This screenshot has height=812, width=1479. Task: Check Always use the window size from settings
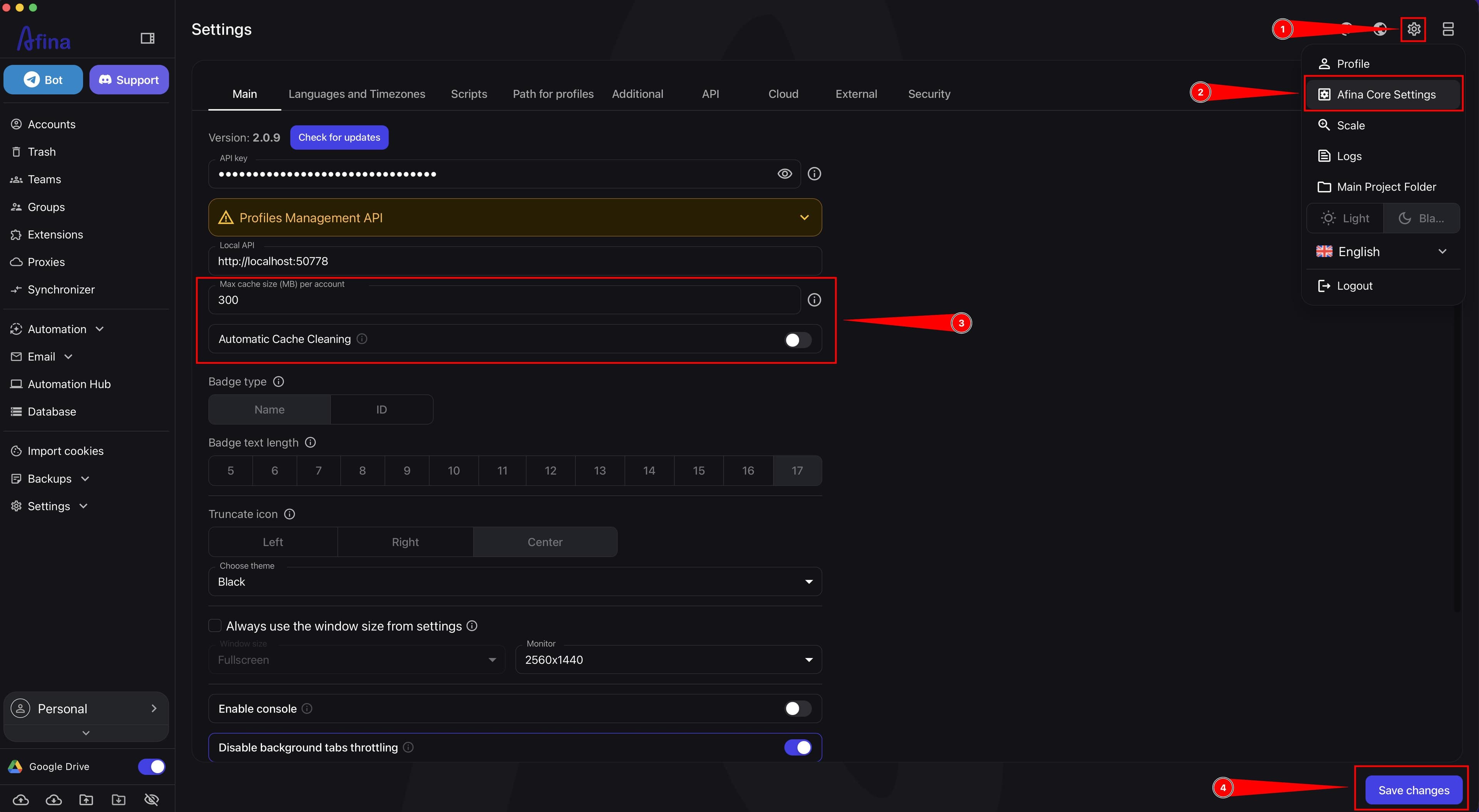(x=215, y=626)
